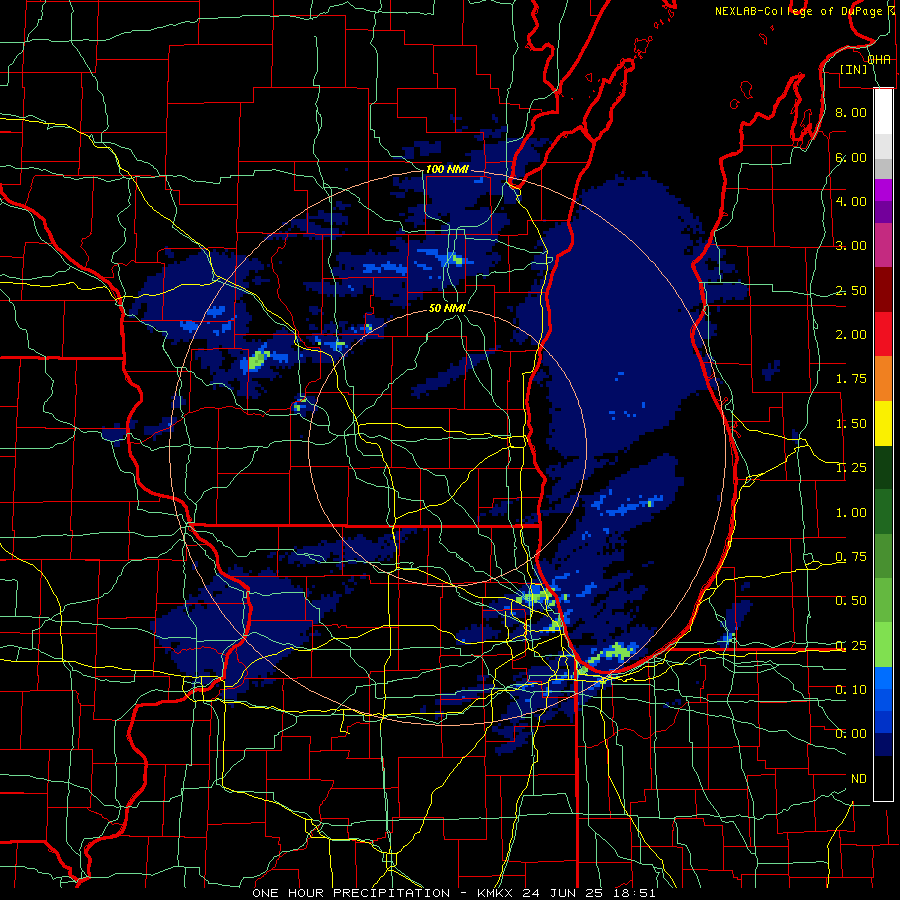Click the 3.00 legend value

click(851, 246)
